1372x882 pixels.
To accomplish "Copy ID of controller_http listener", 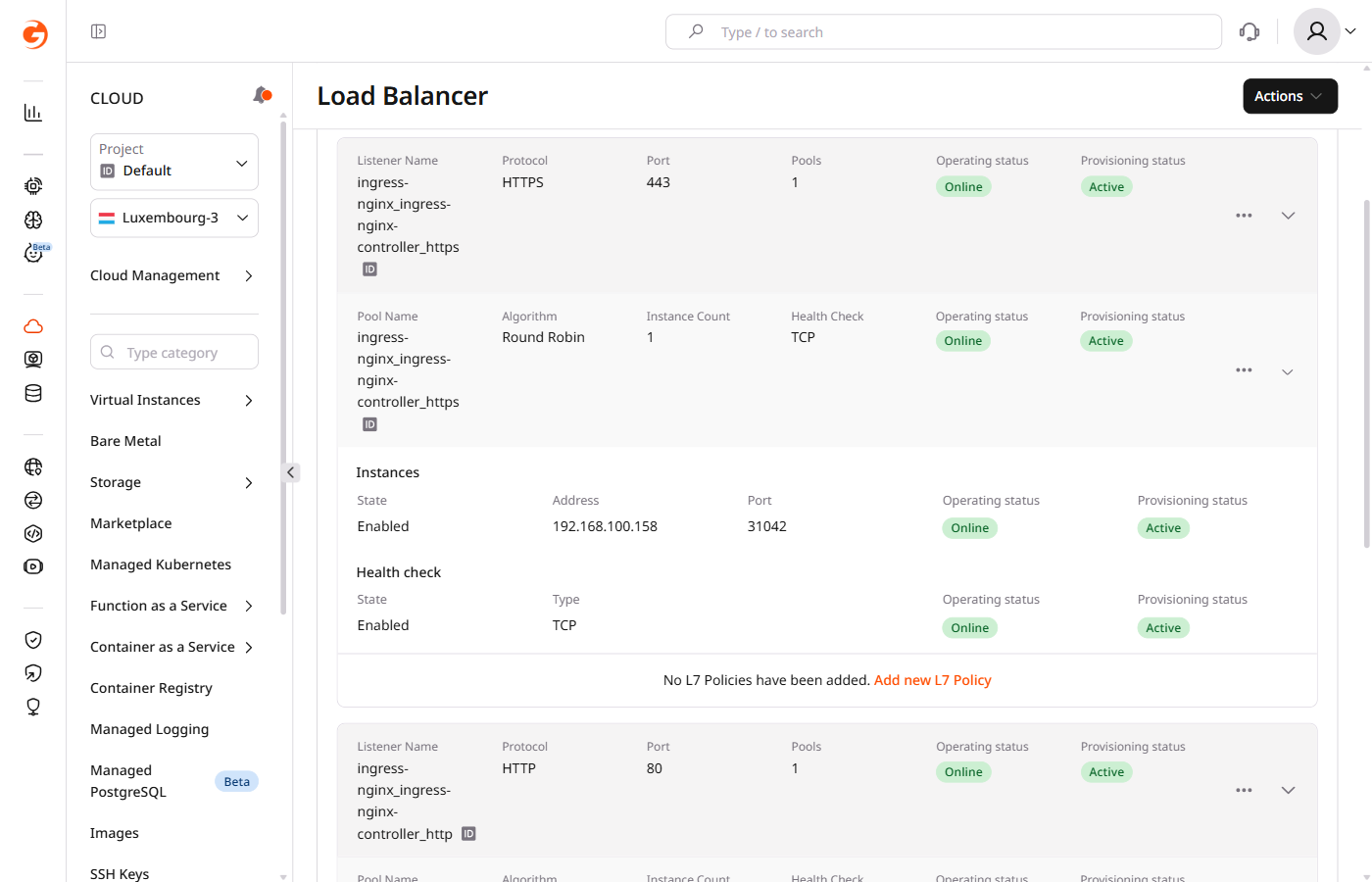I will 468,834.
